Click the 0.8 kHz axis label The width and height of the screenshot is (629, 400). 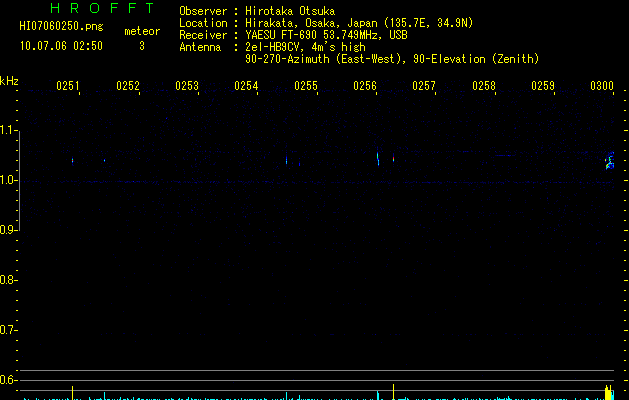[x=9, y=280]
